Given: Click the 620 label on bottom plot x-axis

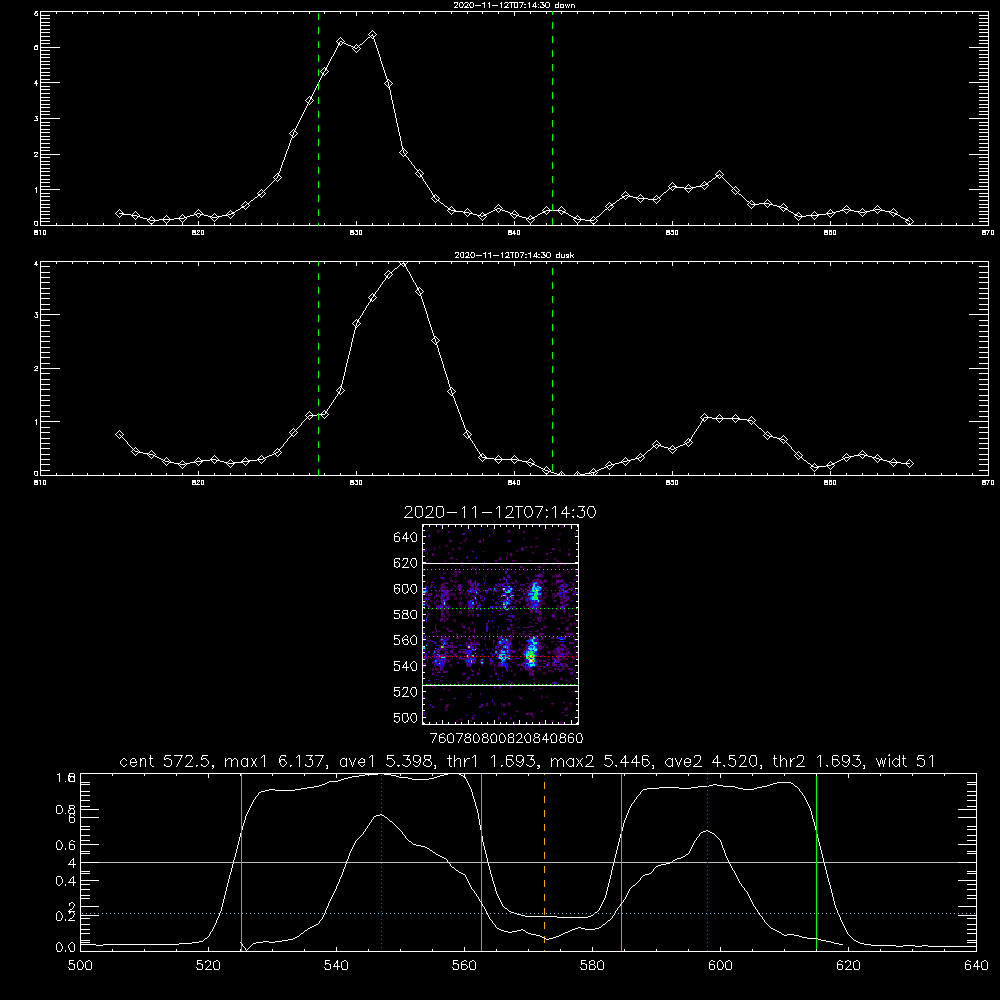Looking at the screenshot, I should pyautogui.click(x=848, y=966).
